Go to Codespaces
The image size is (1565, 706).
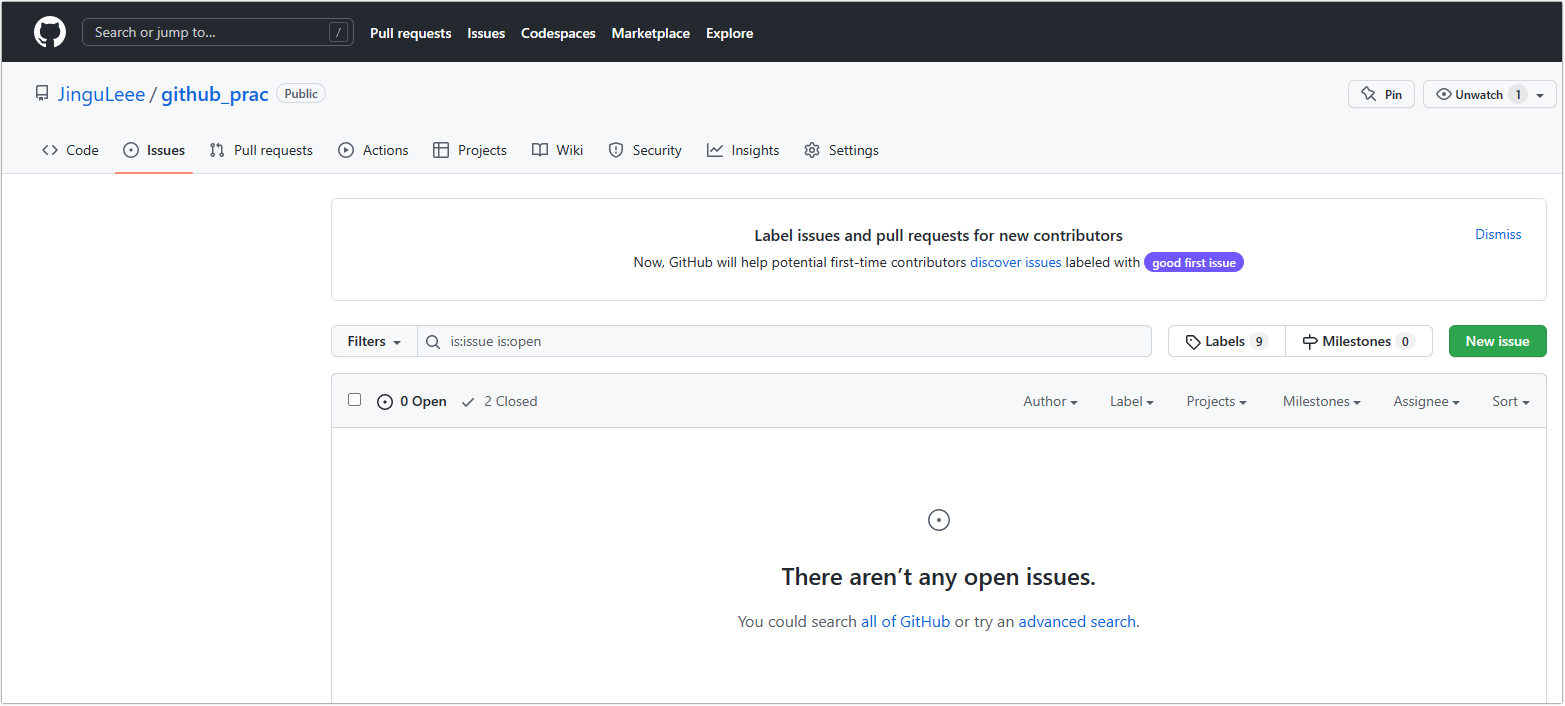click(x=558, y=33)
